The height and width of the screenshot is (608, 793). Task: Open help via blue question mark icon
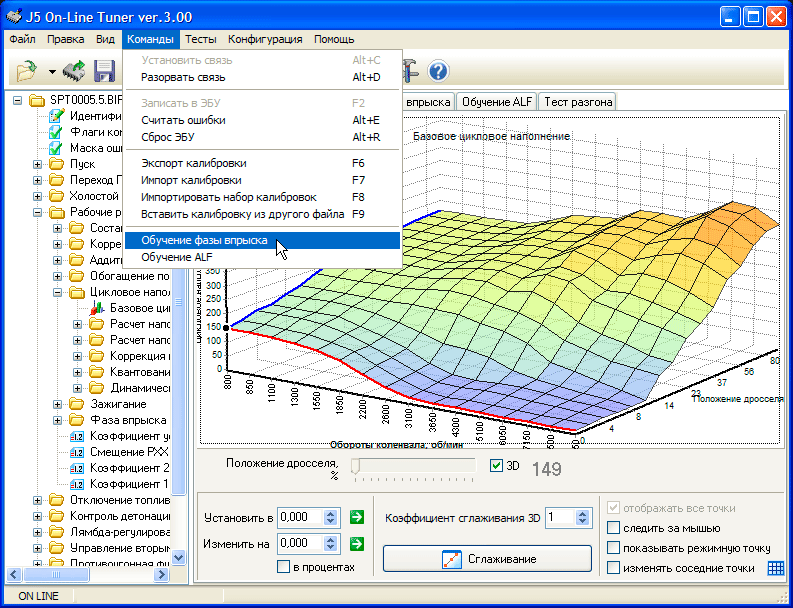click(x=438, y=71)
